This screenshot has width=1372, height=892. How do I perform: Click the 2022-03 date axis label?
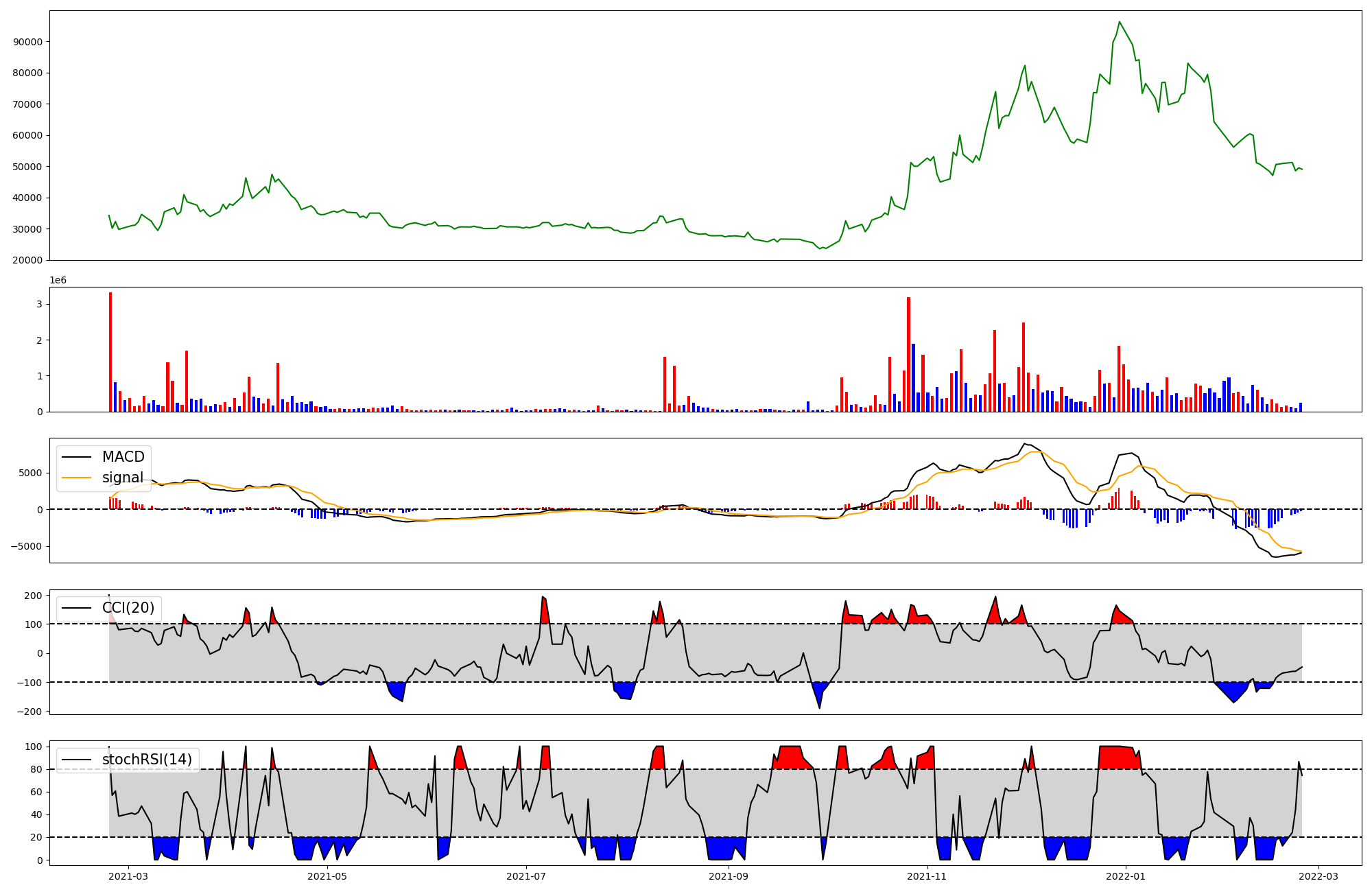(x=1318, y=876)
